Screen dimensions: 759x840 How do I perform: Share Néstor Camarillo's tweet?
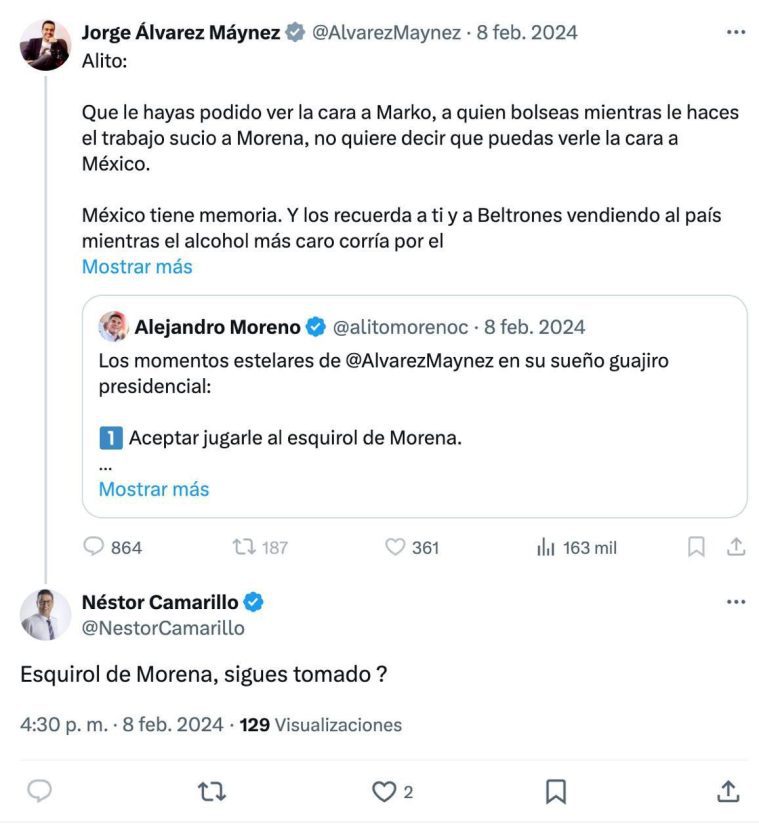pyautogui.click(x=729, y=791)
